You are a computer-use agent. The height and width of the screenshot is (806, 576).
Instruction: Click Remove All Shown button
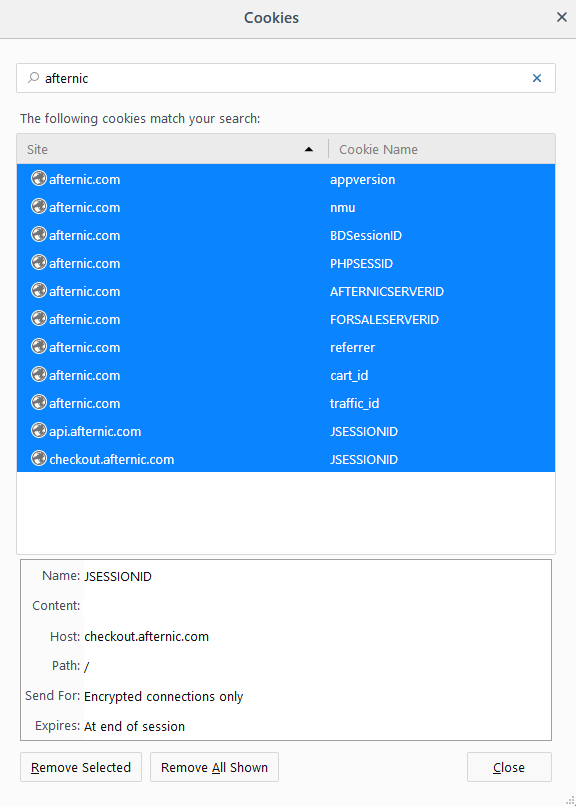point(214,767)
